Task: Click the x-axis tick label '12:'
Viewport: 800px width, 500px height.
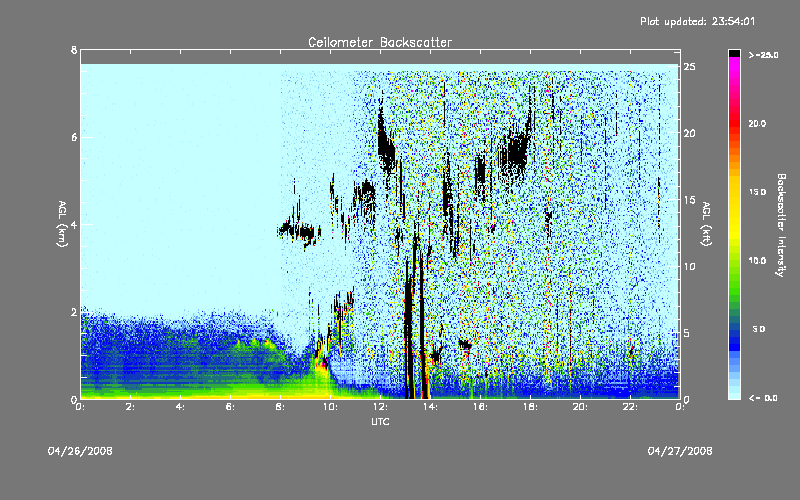Action: point(381,407)
